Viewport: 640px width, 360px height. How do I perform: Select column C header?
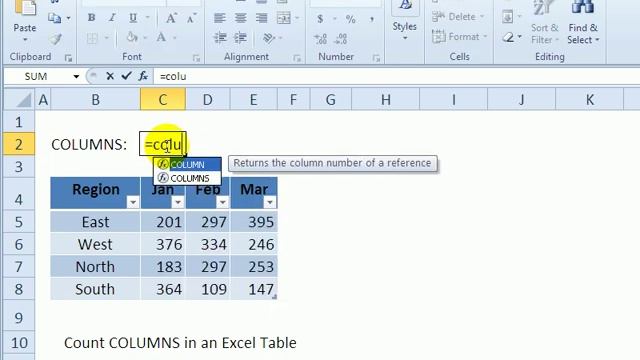[163, 99]
